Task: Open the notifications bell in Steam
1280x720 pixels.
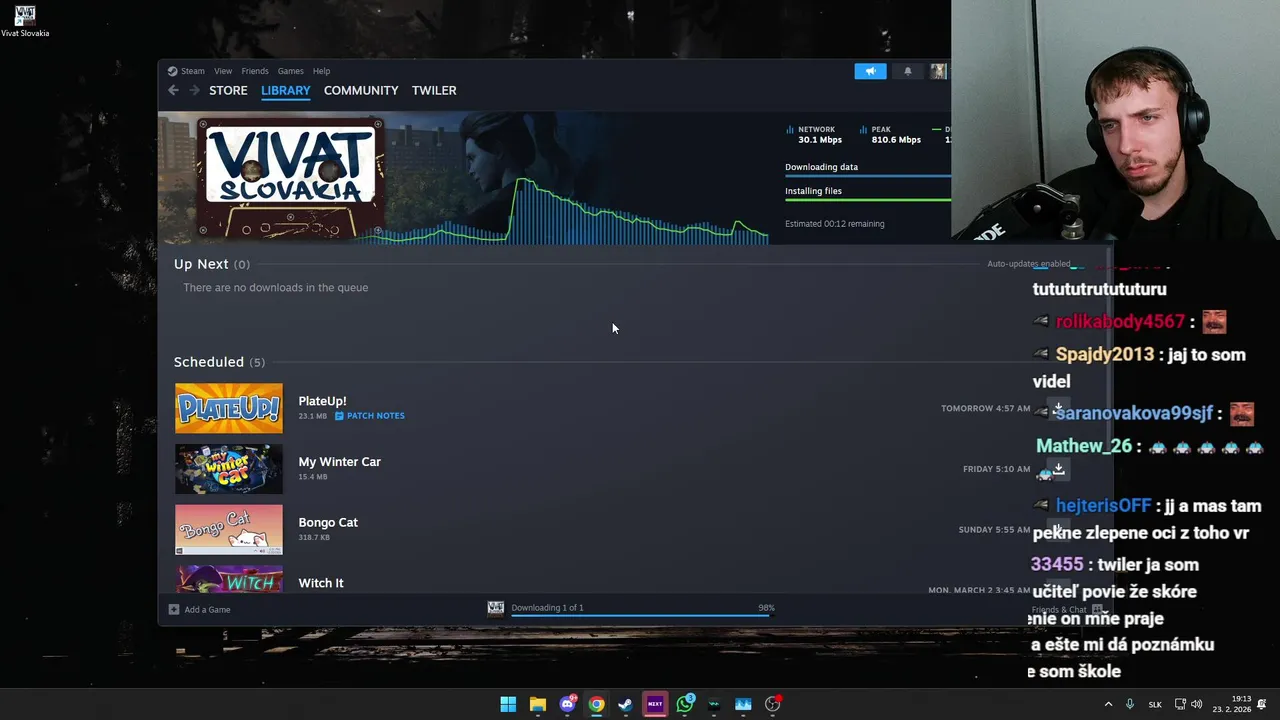Action: pyautogui.click(x=908, y=71)
